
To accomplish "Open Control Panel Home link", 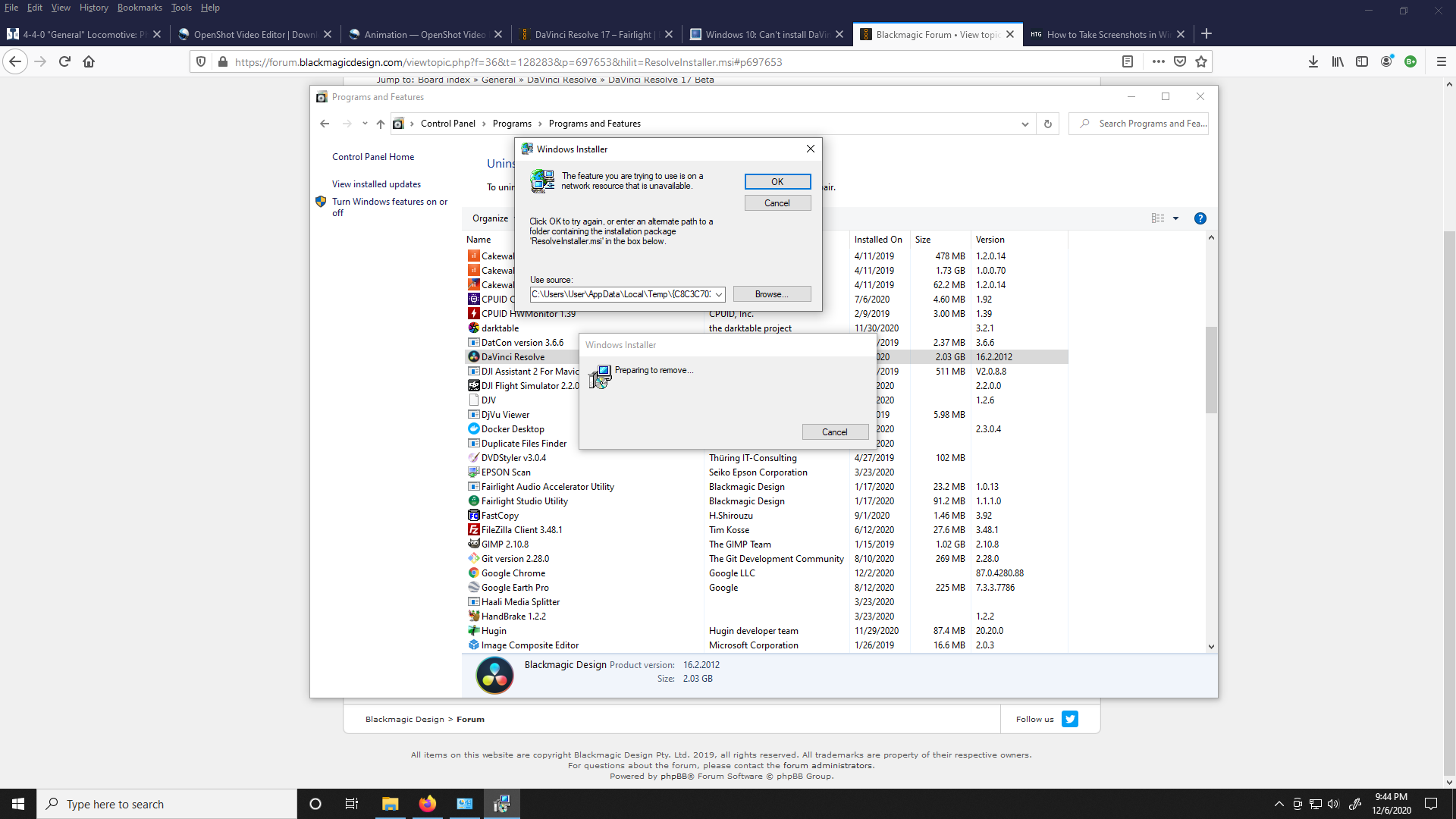I will pos(373,157).
